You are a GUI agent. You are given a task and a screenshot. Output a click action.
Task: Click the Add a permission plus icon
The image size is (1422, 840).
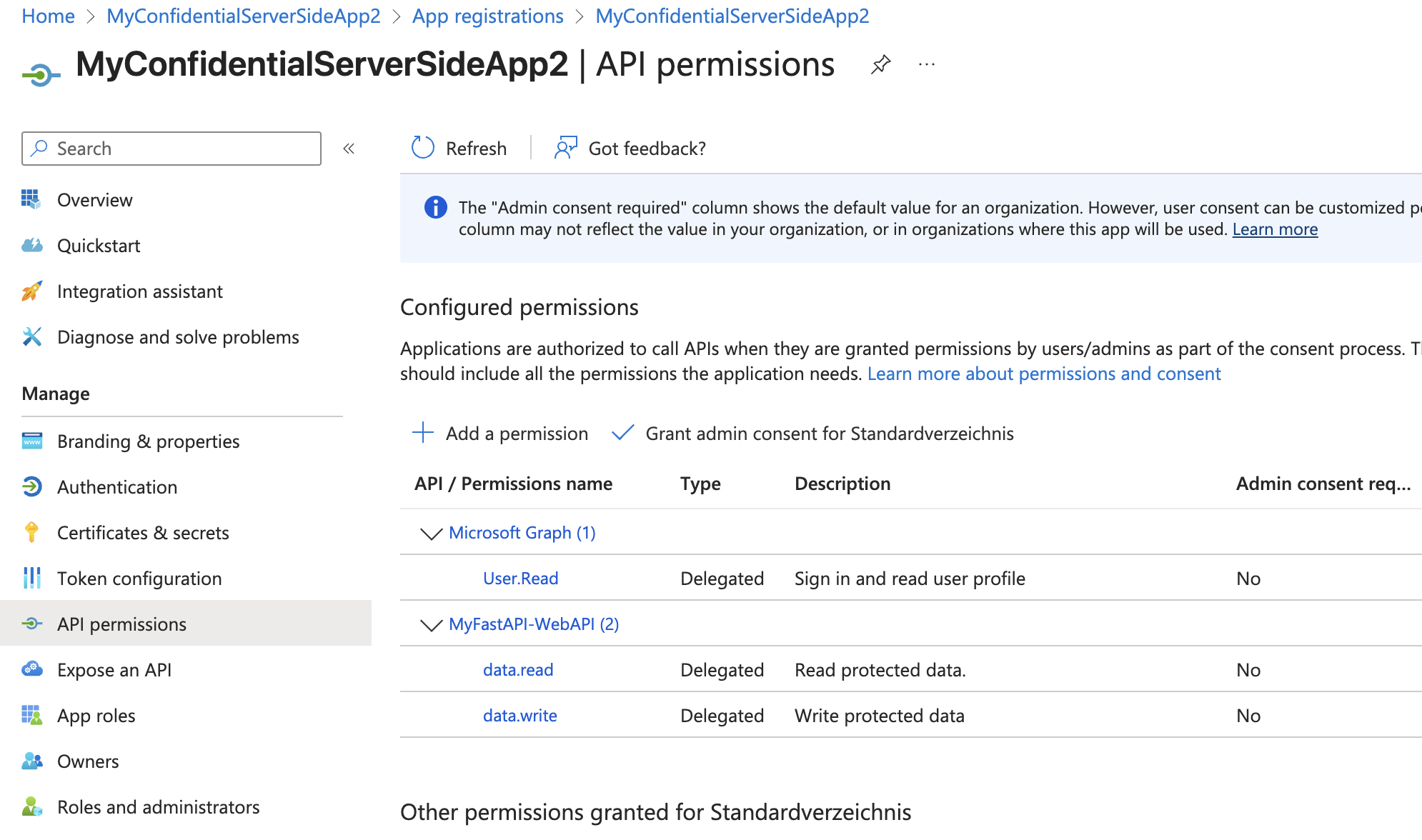point(423,433)
